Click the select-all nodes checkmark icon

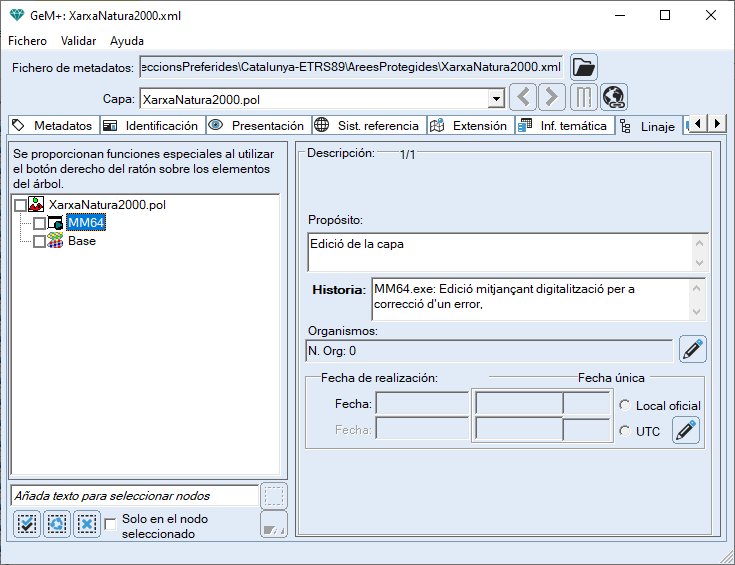coord(27,523)
